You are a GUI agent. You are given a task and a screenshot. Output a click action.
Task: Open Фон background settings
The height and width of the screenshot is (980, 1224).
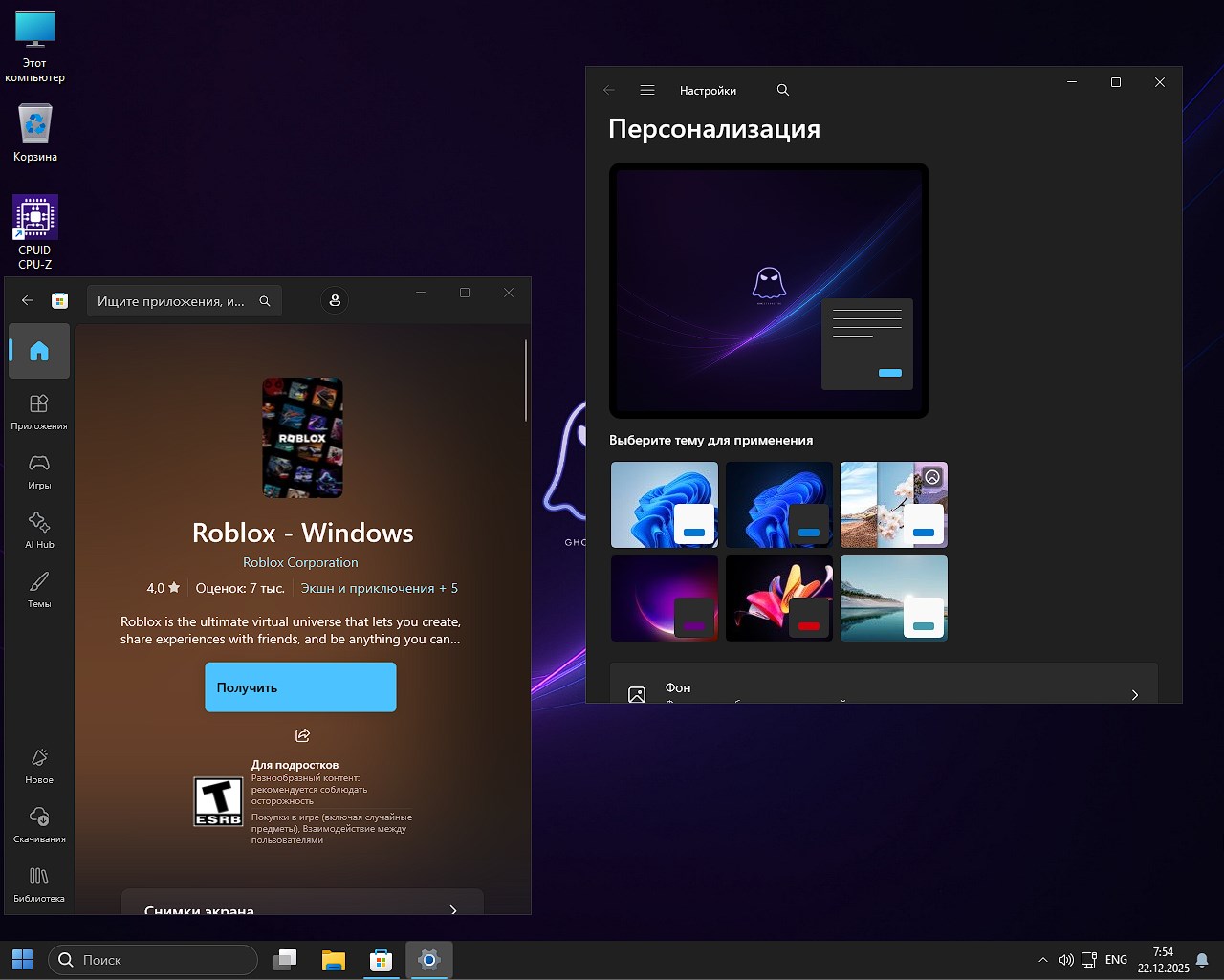pos(884,685)
